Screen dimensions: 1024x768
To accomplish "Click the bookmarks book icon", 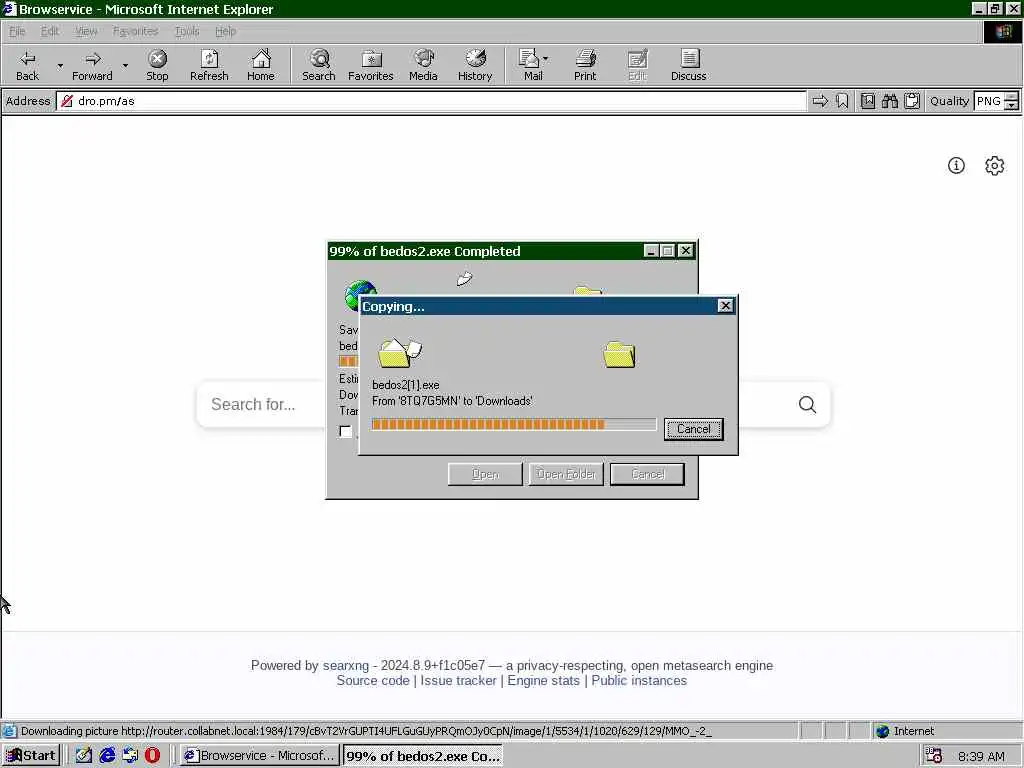I will pyautogui.click(x=867, y=101).
